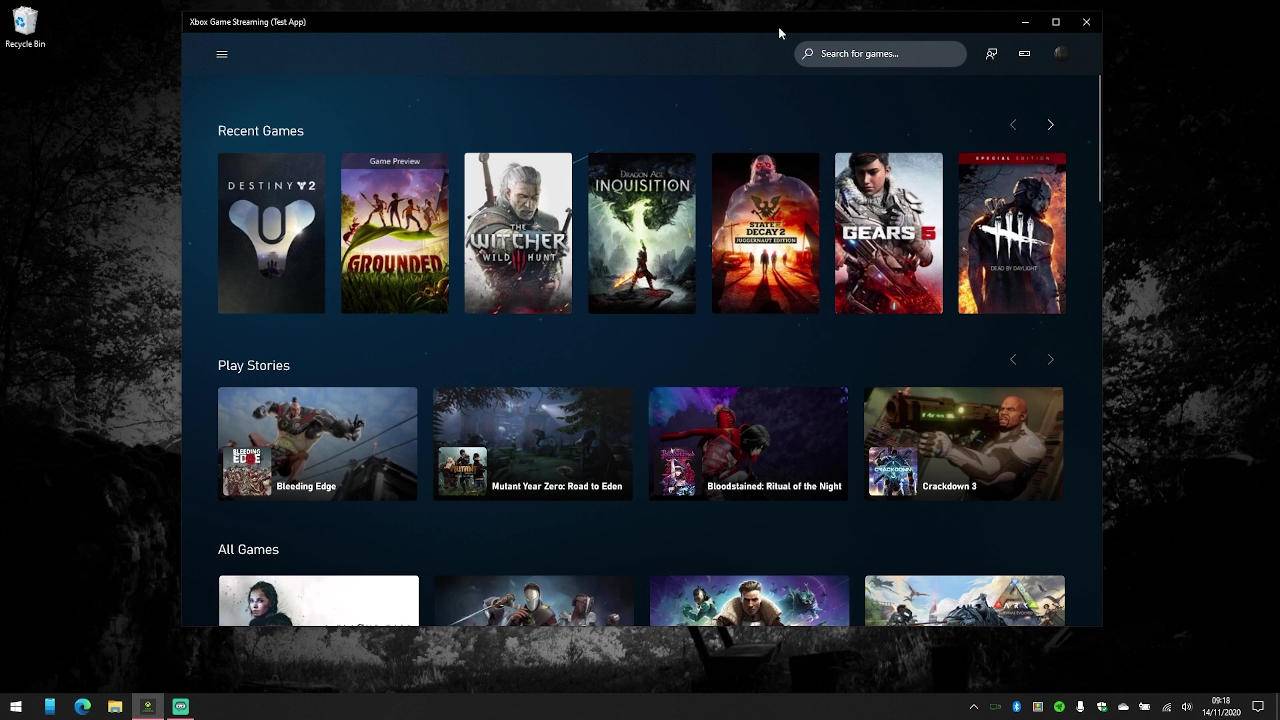Advance Play Stories with right arrow
Viewport: 1280px width, 720px height.
click(1050, 359)
